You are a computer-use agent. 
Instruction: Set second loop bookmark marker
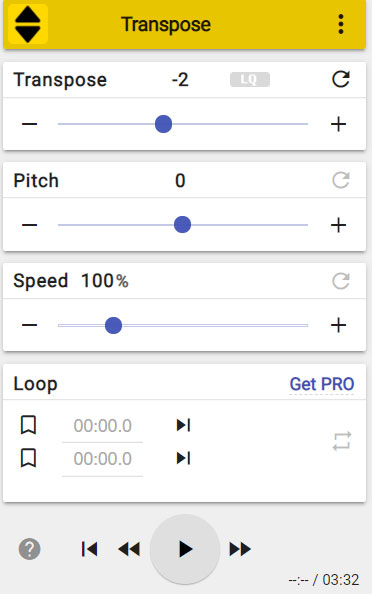[28, 458]
